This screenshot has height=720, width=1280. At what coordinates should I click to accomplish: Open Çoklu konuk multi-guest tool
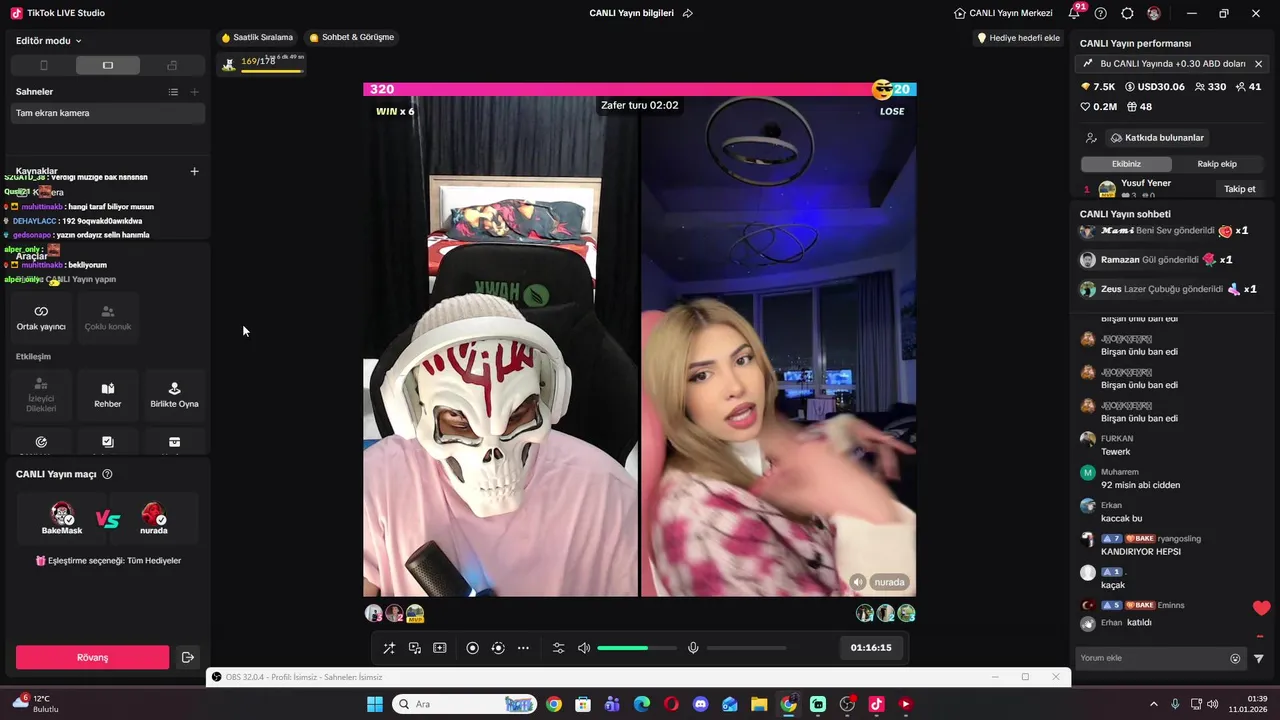point(108,317)
